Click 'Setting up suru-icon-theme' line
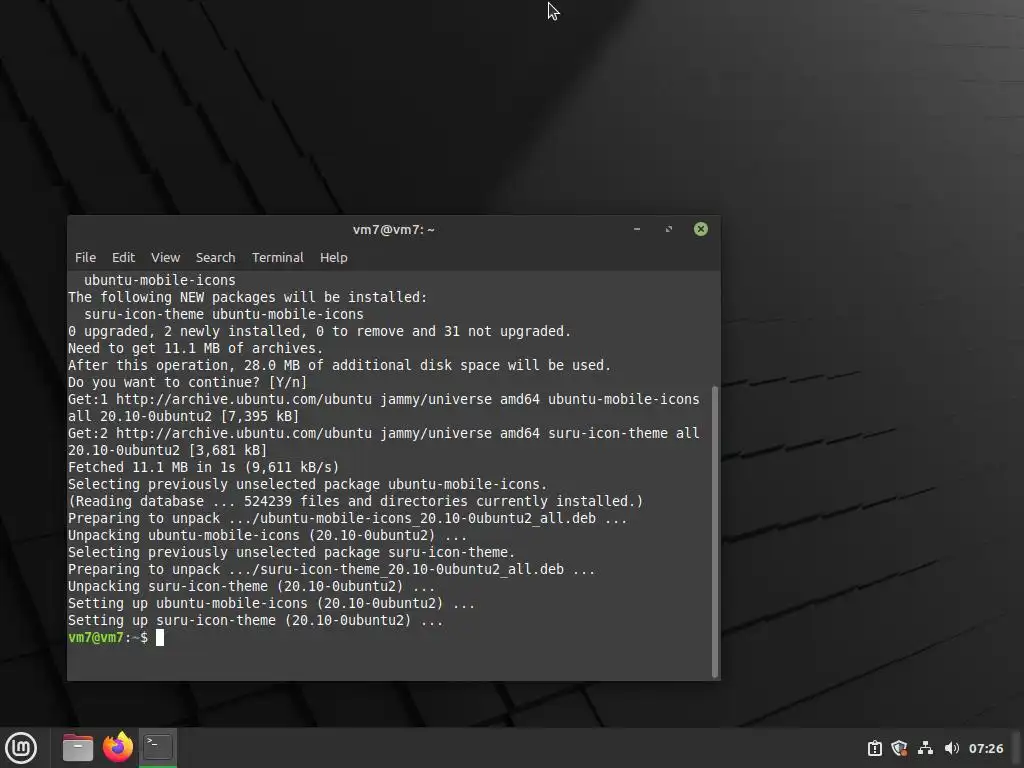The height and width of the screenshot is (768, 1024). tap(255, 620)
